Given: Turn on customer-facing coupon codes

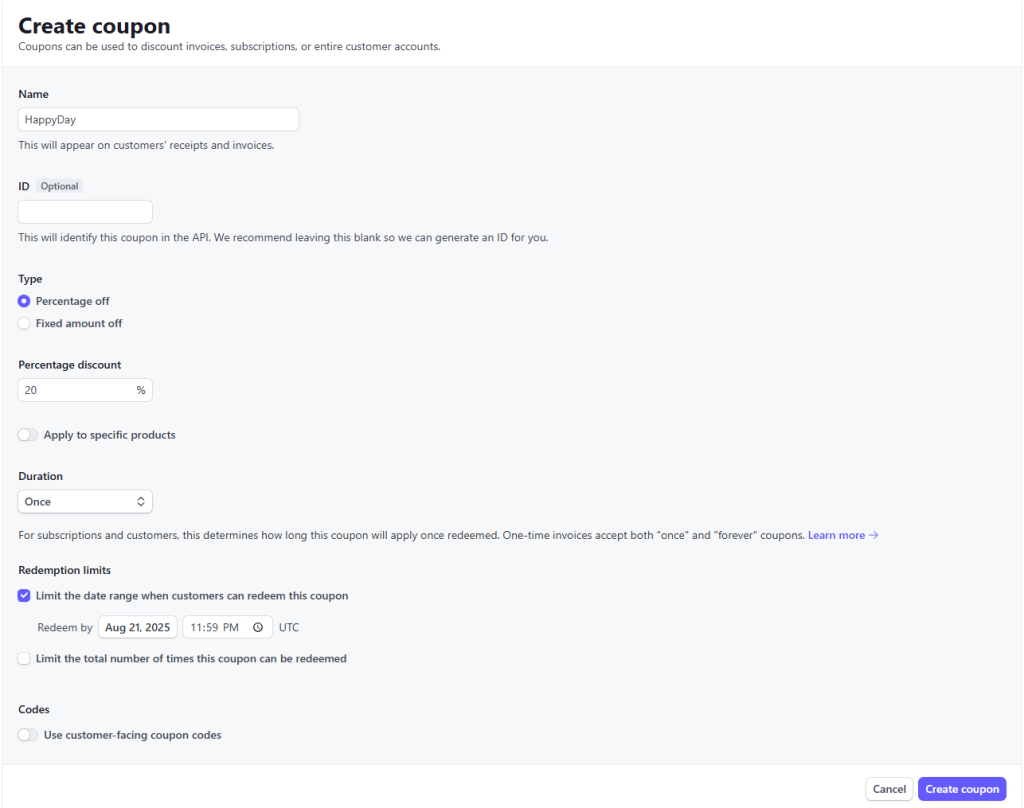Looking at the screenshot, I should coord(27,733).
